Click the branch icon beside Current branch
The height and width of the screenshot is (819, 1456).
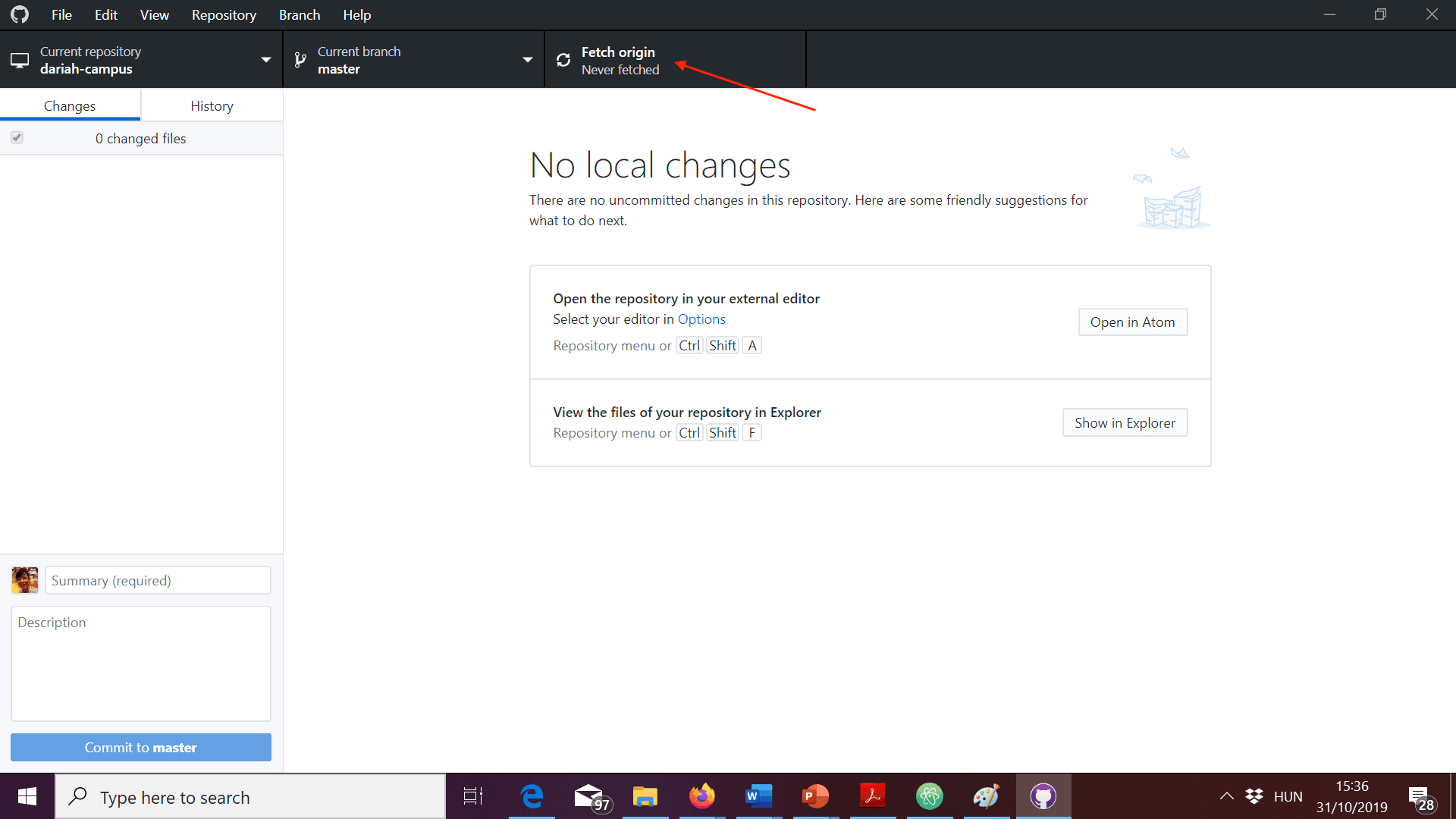coord(300,60)
